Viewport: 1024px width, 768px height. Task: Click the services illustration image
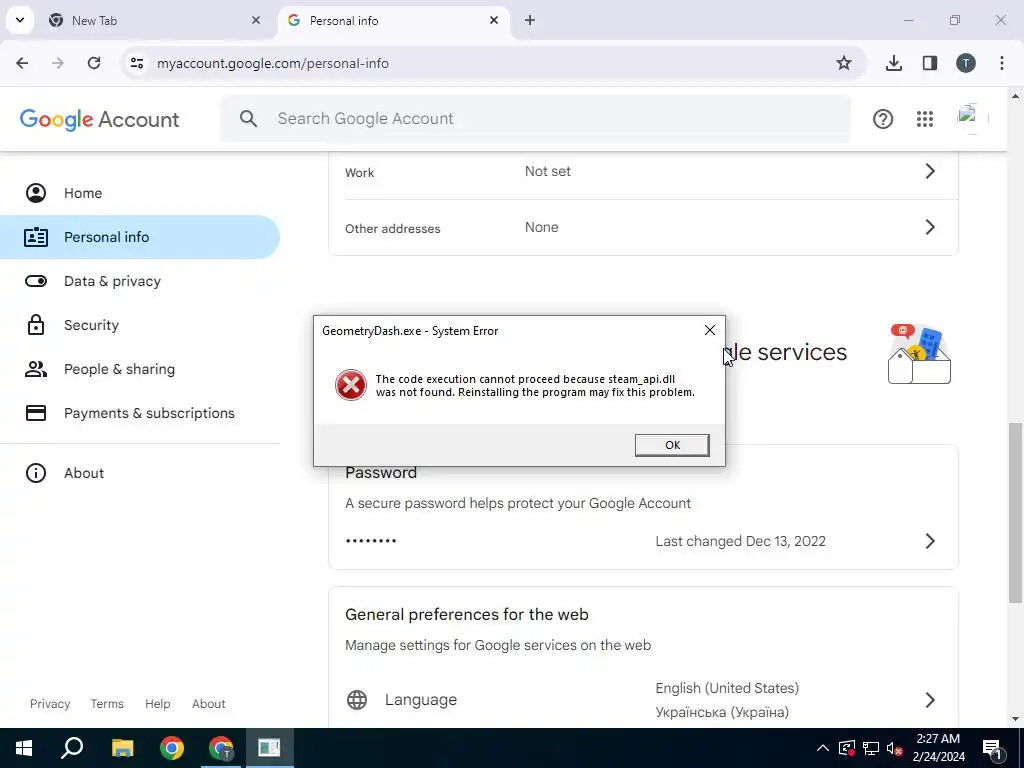click(920, 354)
